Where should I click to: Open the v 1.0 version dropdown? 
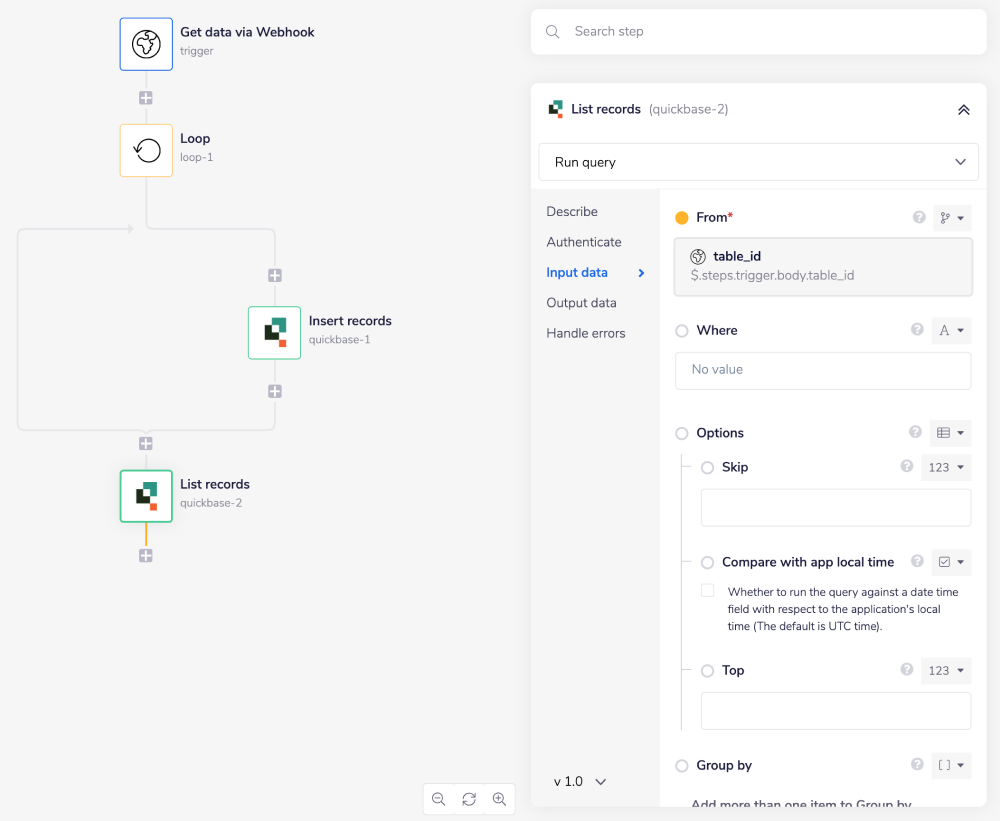(581, 781)
